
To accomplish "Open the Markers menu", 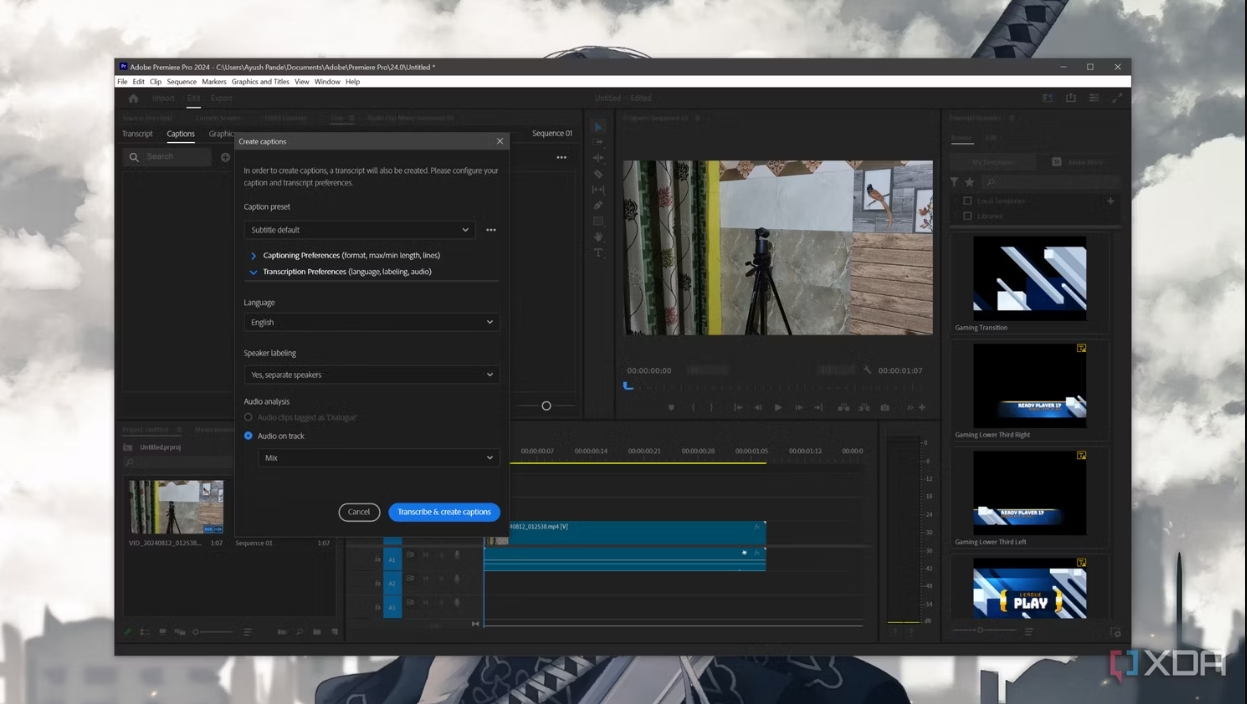I will [214, 82].
